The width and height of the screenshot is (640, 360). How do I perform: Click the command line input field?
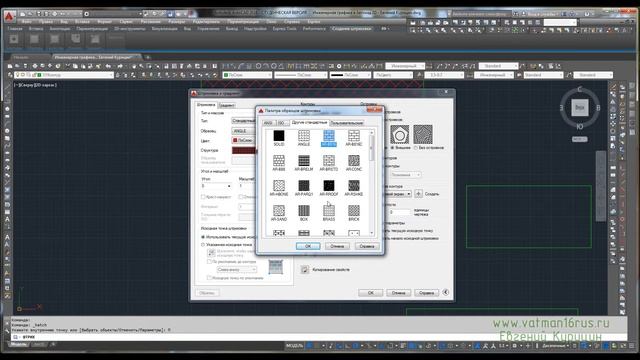[x=318, y=337]
